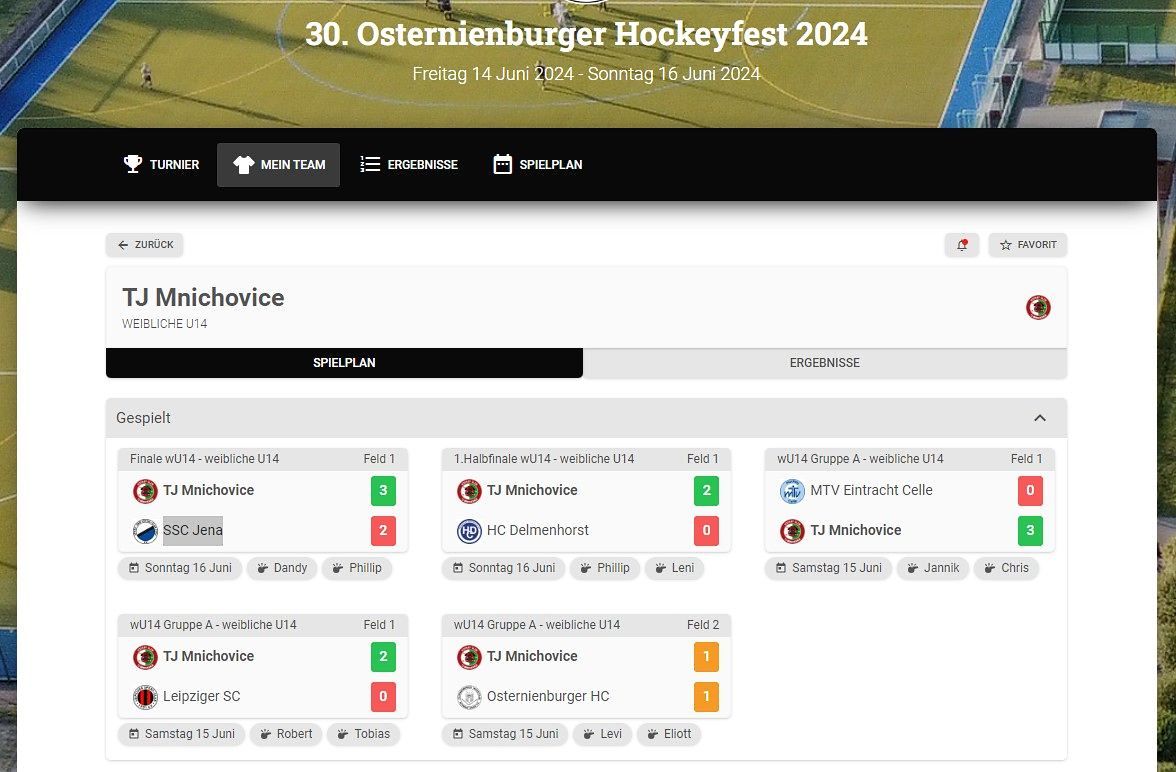Screen dimensions: 1176x772
Task: Click the MTV Eintracht Celle logo
Action: [792, 491]
